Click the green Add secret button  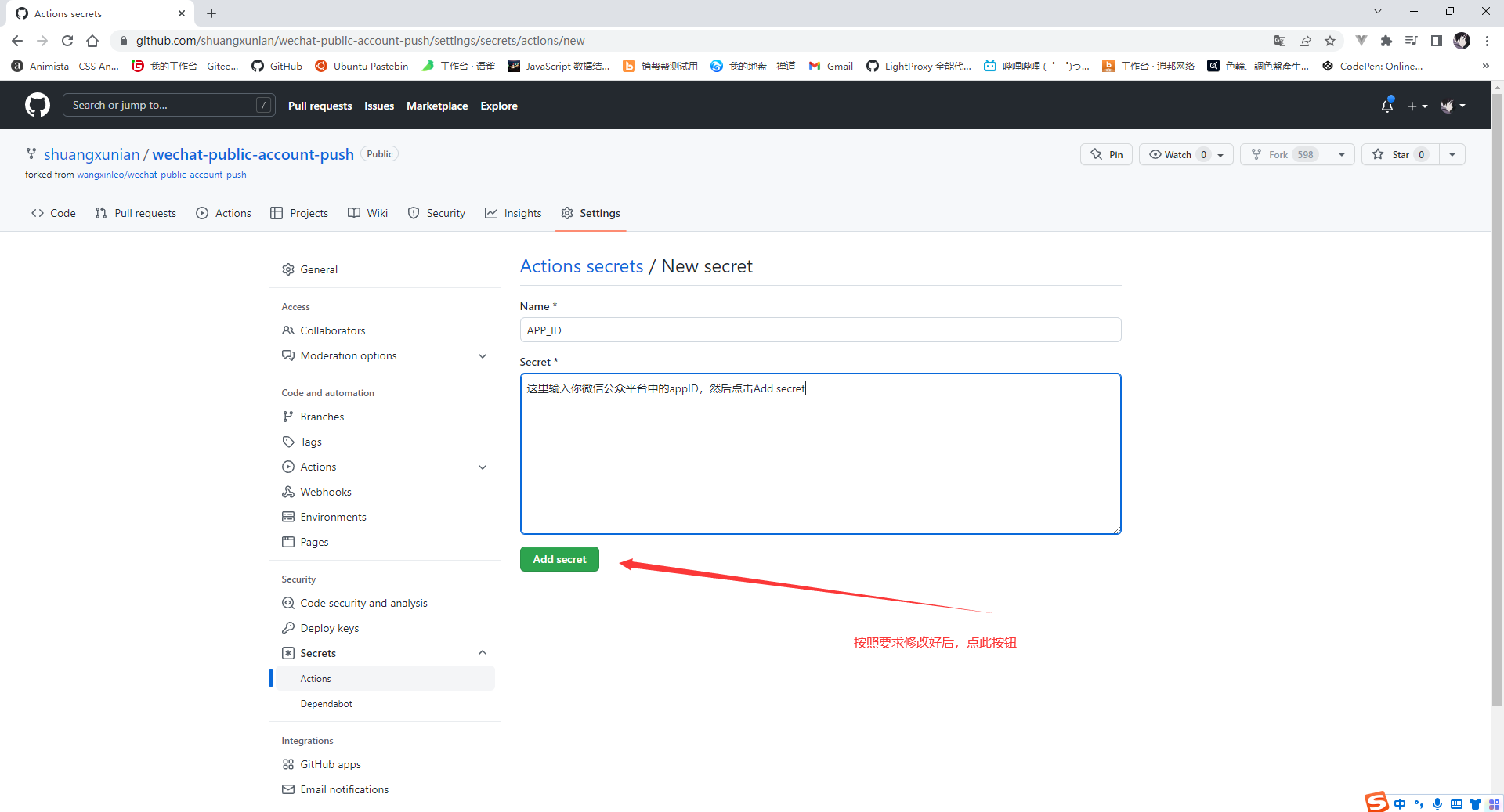pos(559,559)
